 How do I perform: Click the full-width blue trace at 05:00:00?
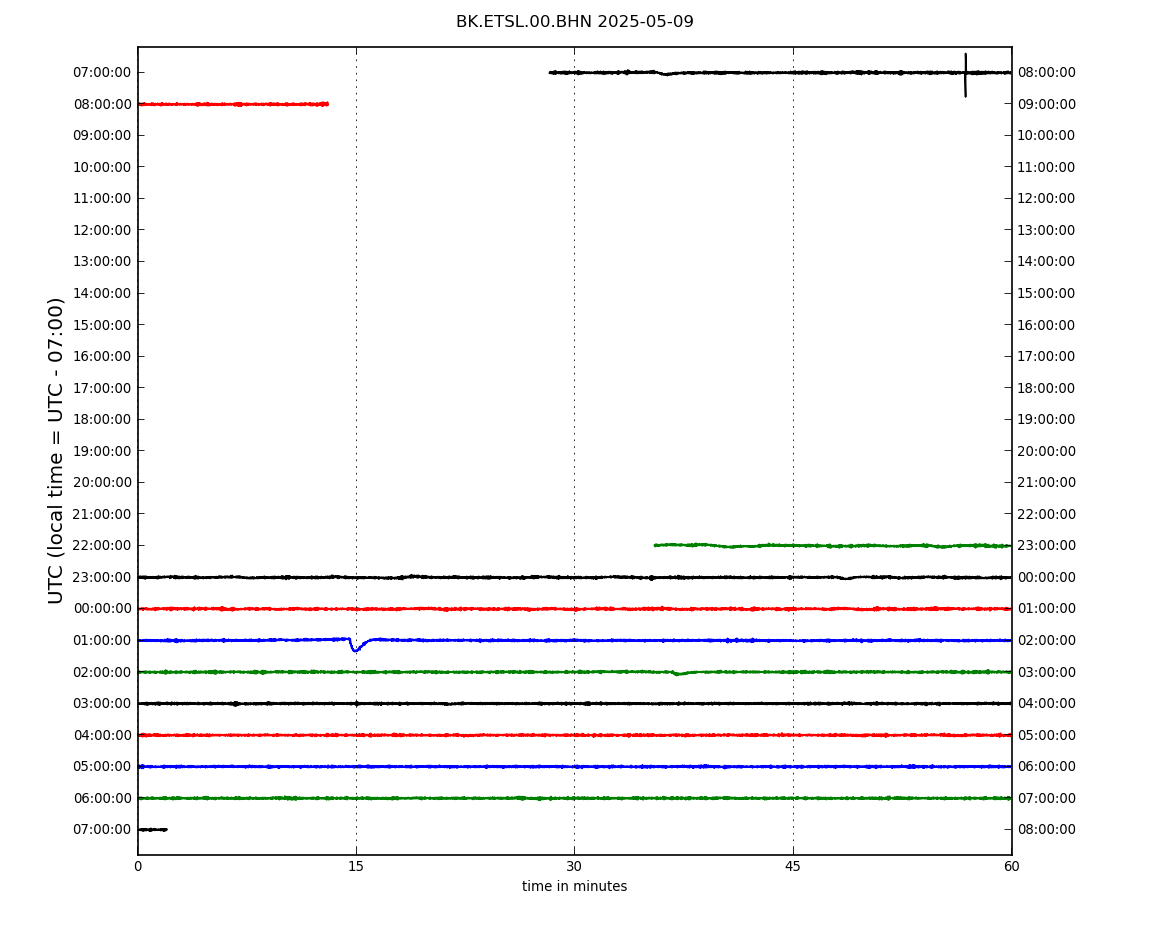pyautogui.click(x=574, y=767)
